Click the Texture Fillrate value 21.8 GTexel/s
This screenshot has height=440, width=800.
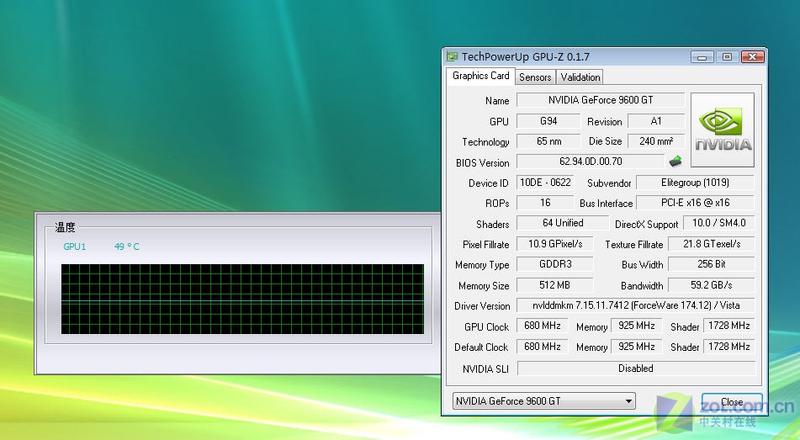(711, 244)
